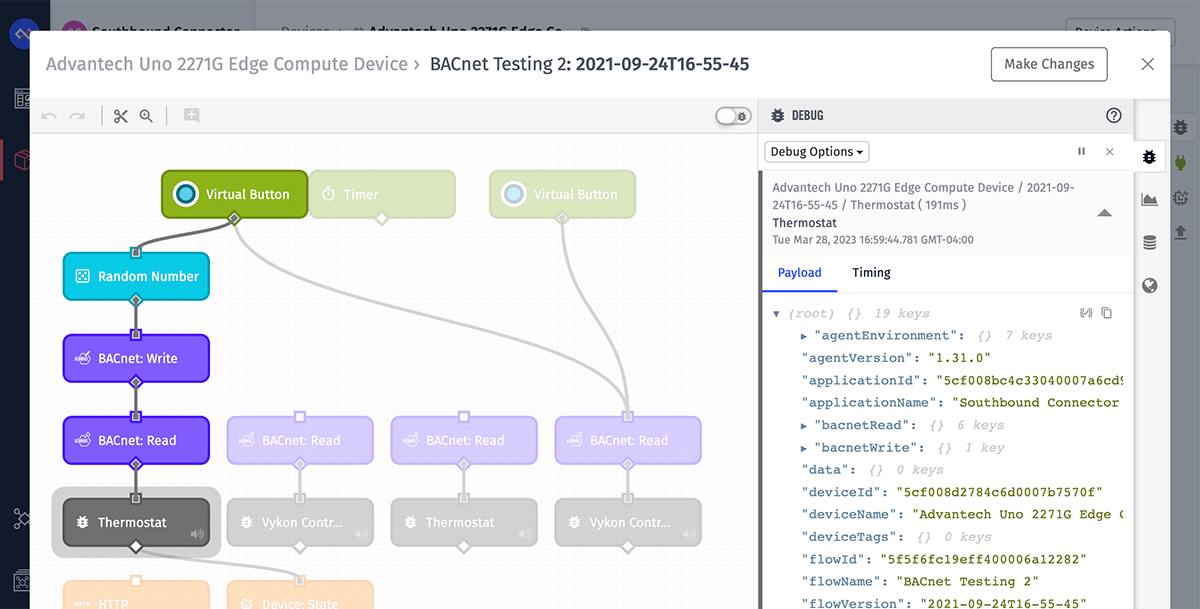Click the dice icon on Random Number node
Screen dimensions: 1200x609
click(x=83, y=277)
